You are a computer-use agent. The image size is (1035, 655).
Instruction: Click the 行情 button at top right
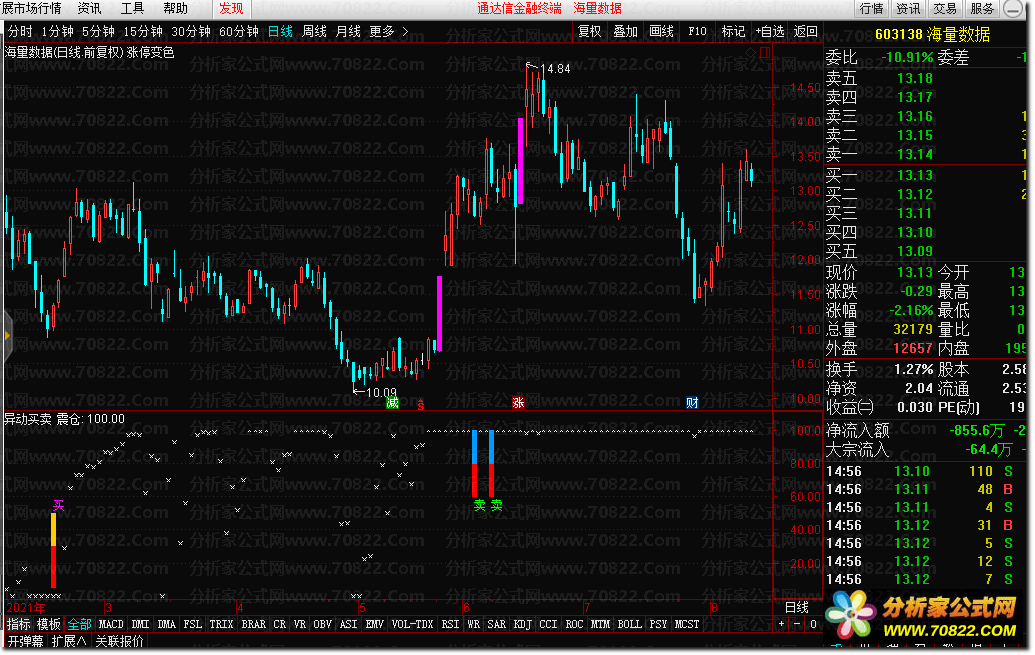[871, 9]
